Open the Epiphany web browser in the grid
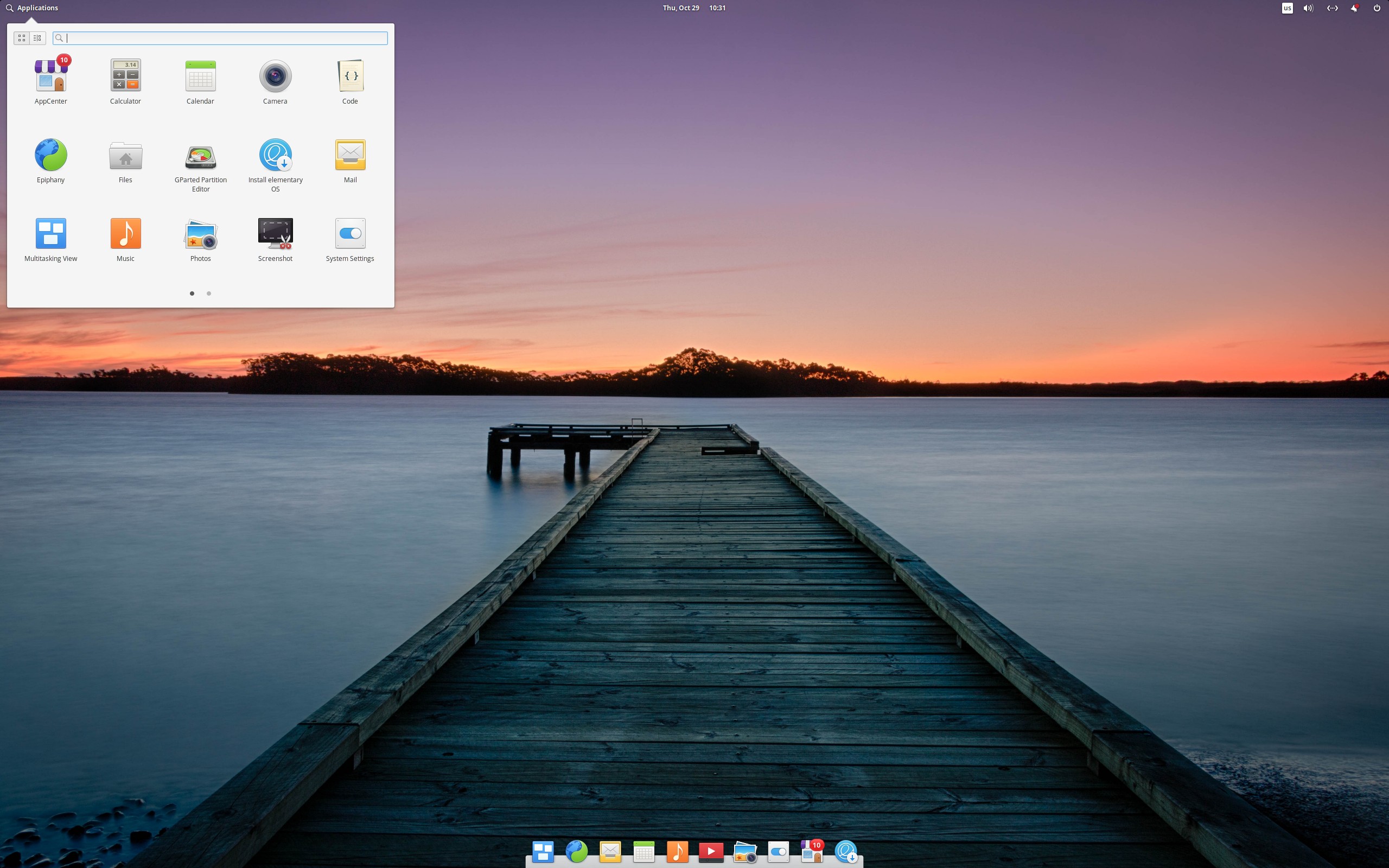The width and height of the screenshot is (1389, 868). 50,155
